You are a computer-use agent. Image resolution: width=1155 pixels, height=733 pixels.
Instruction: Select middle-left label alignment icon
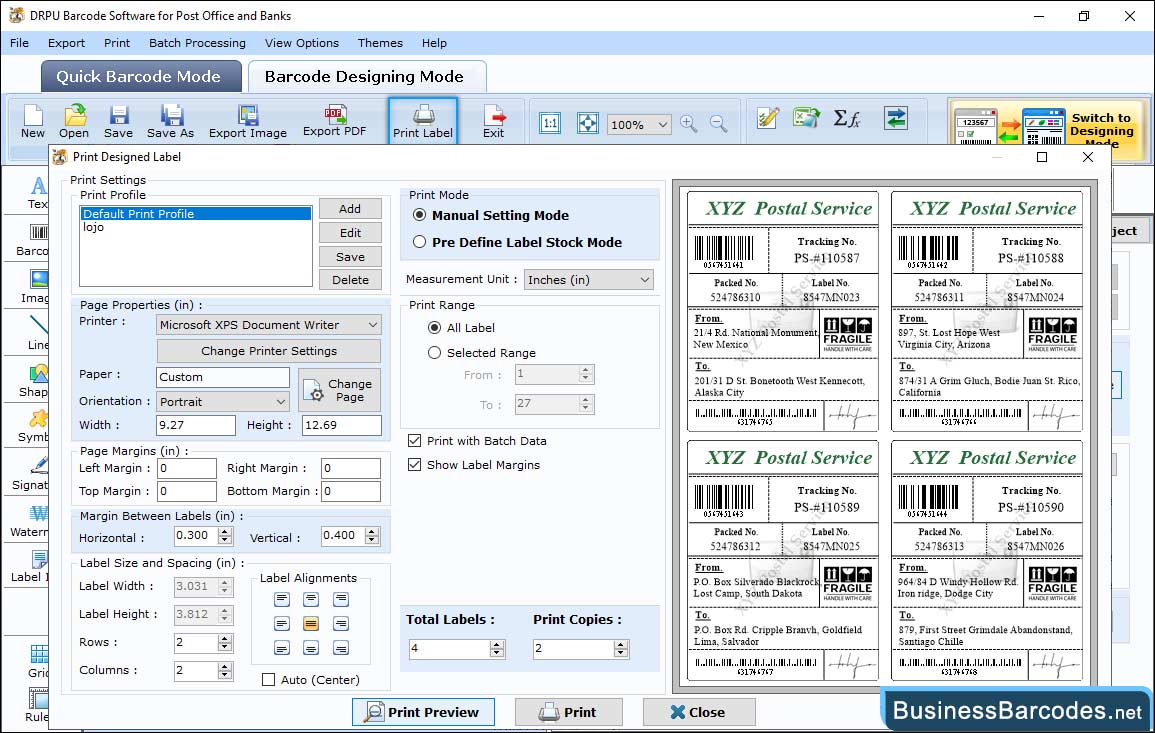pos(281,624)
